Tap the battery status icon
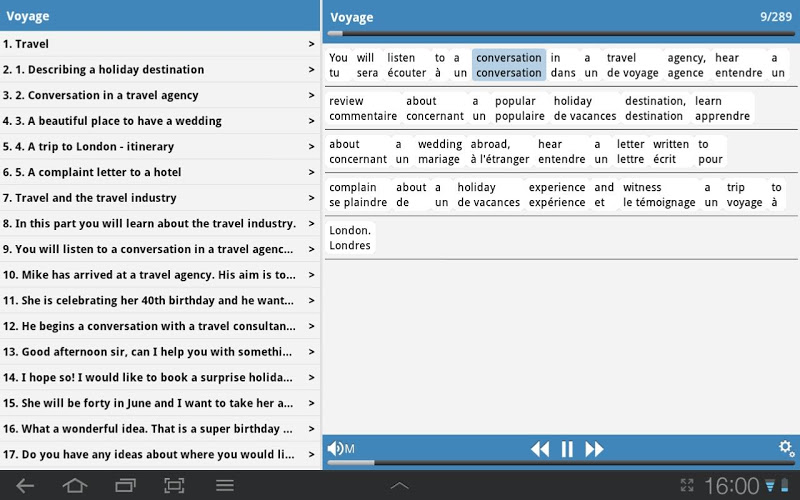This screenshot has width=800, height=500. click(784, 485)
